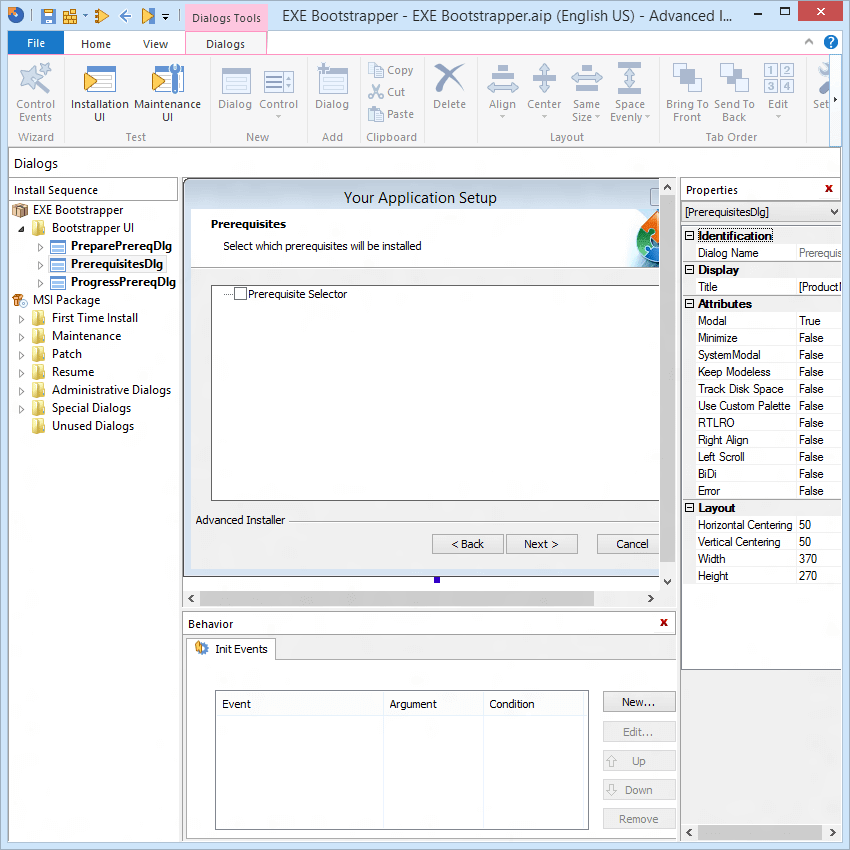
Task: Click the Properties panel horizontal scrollbar
Action: point(759,832)
